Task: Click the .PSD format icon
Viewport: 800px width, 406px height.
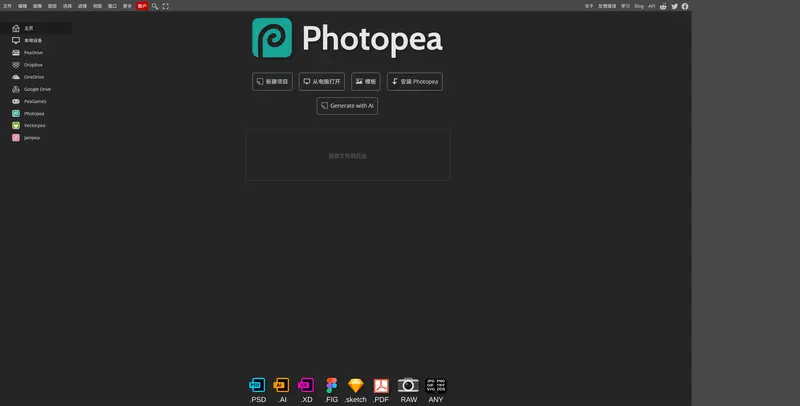Action: coord(258,390)
